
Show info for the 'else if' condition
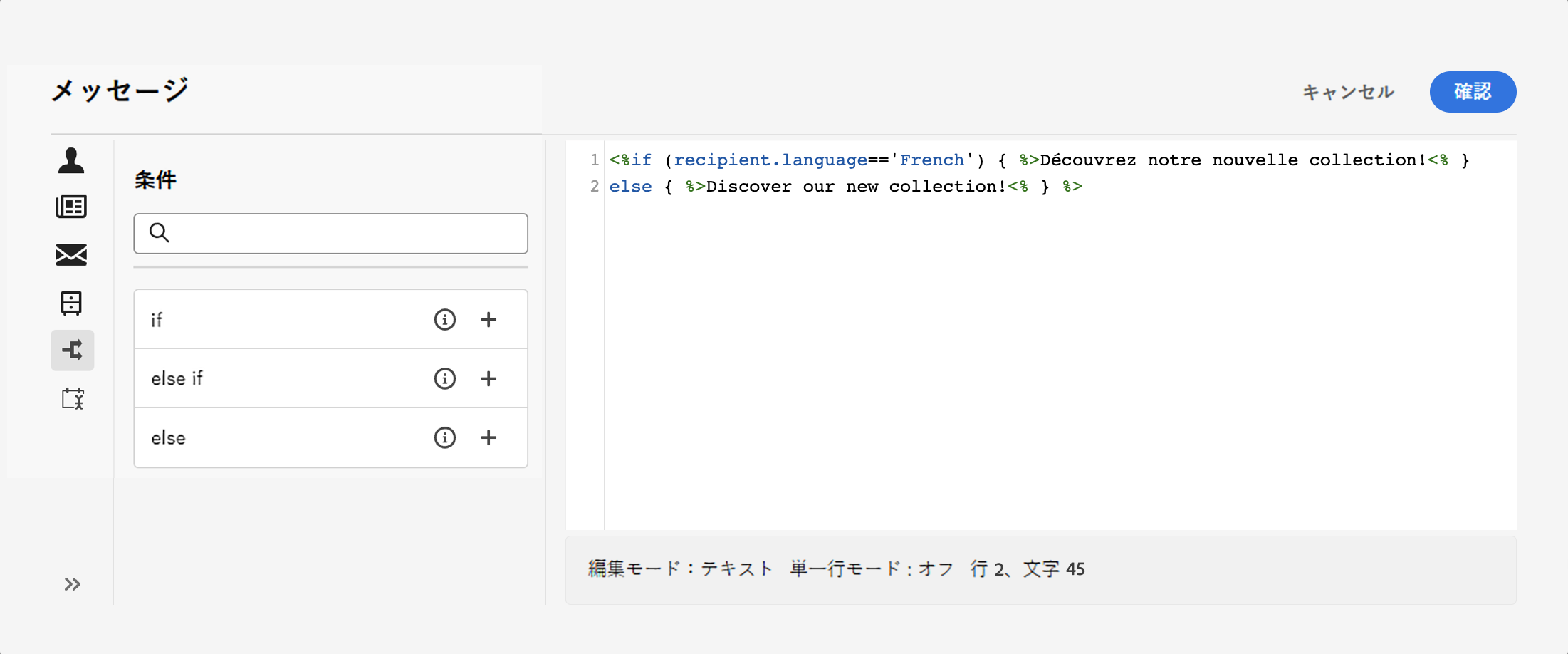tap(444, 378)
